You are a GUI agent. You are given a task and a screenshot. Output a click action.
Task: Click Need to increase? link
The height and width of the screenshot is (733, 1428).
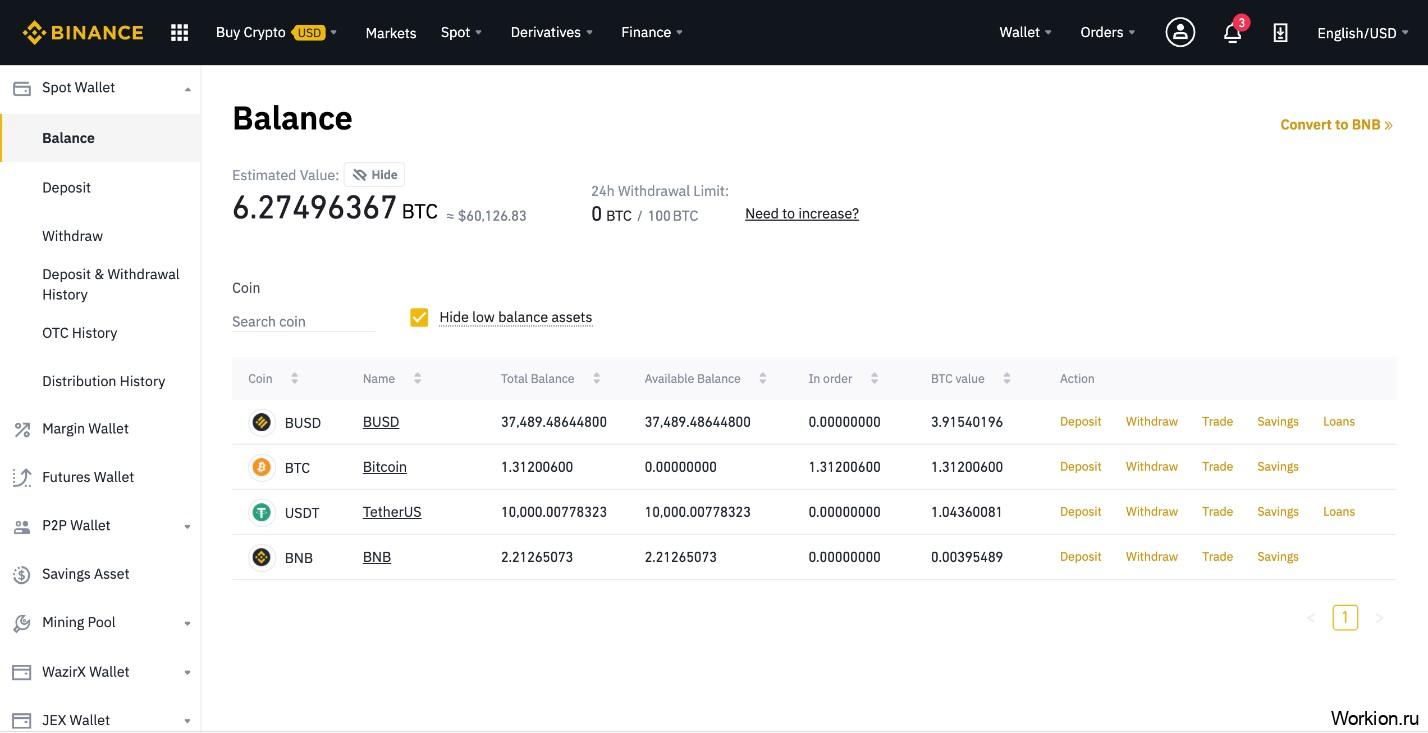[802, 213]
